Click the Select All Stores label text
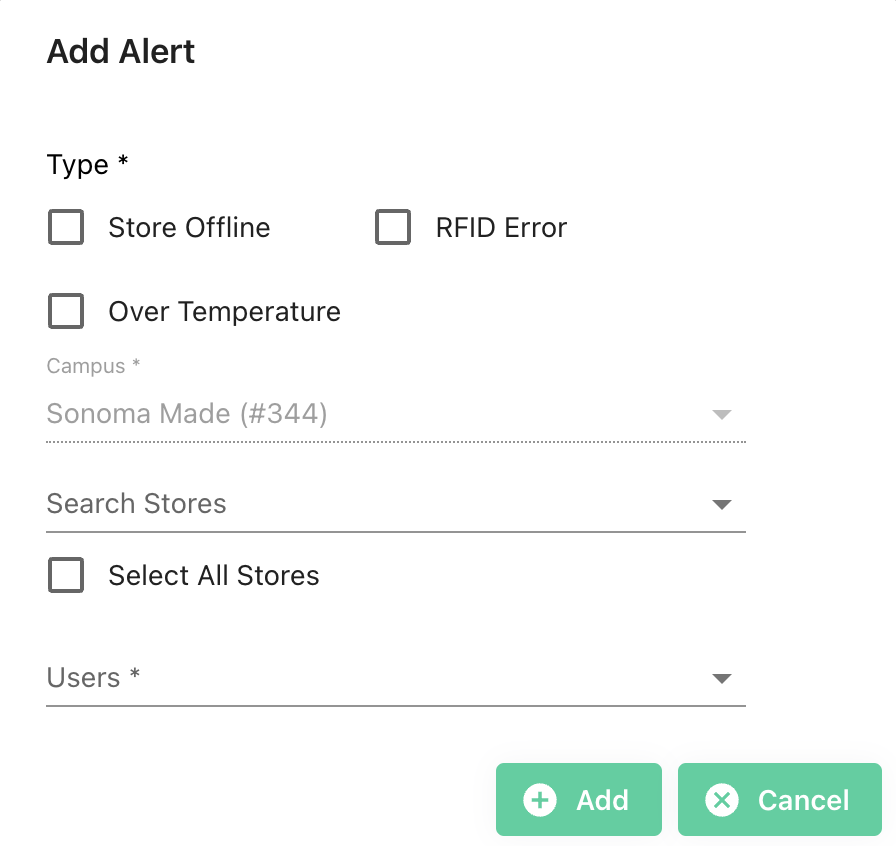Viewport: 896px width, 846px height. (214, 576)
